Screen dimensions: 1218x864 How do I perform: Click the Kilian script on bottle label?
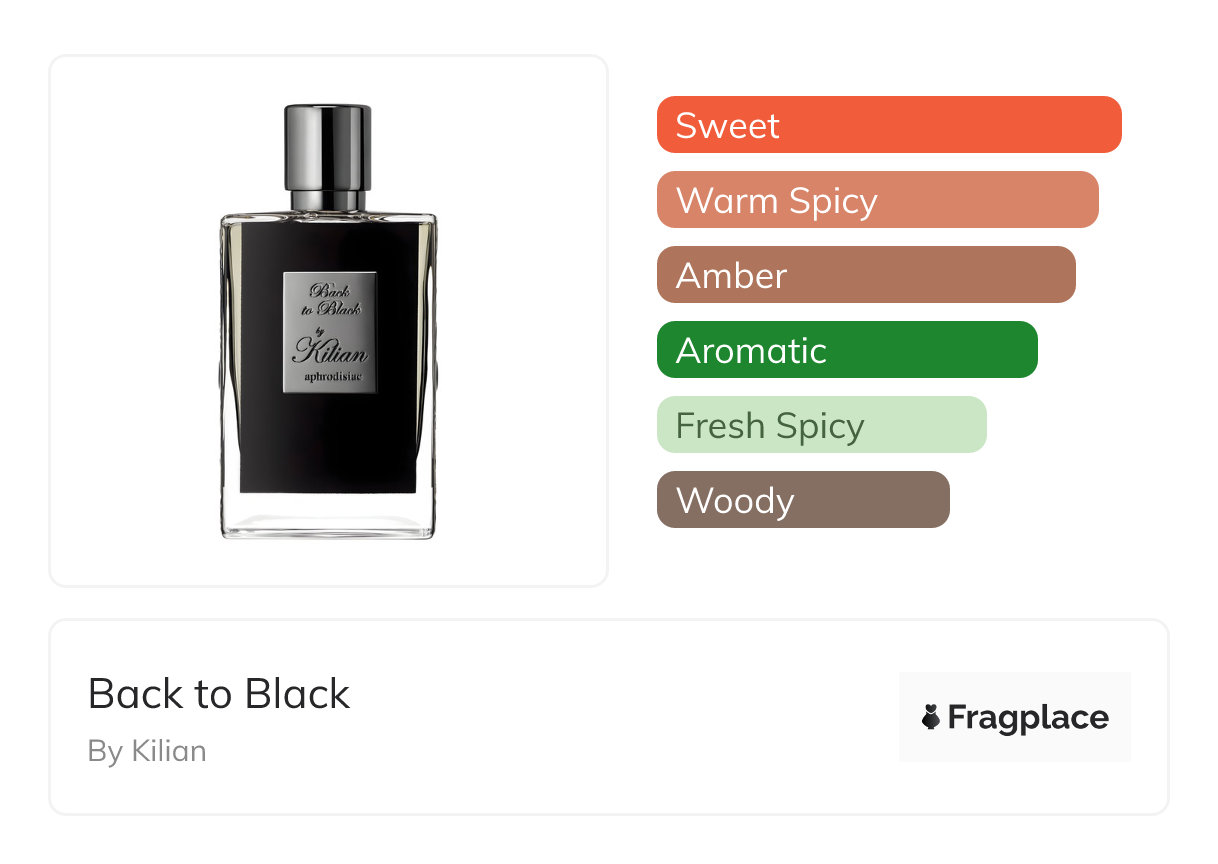click(x=330, y=352)
